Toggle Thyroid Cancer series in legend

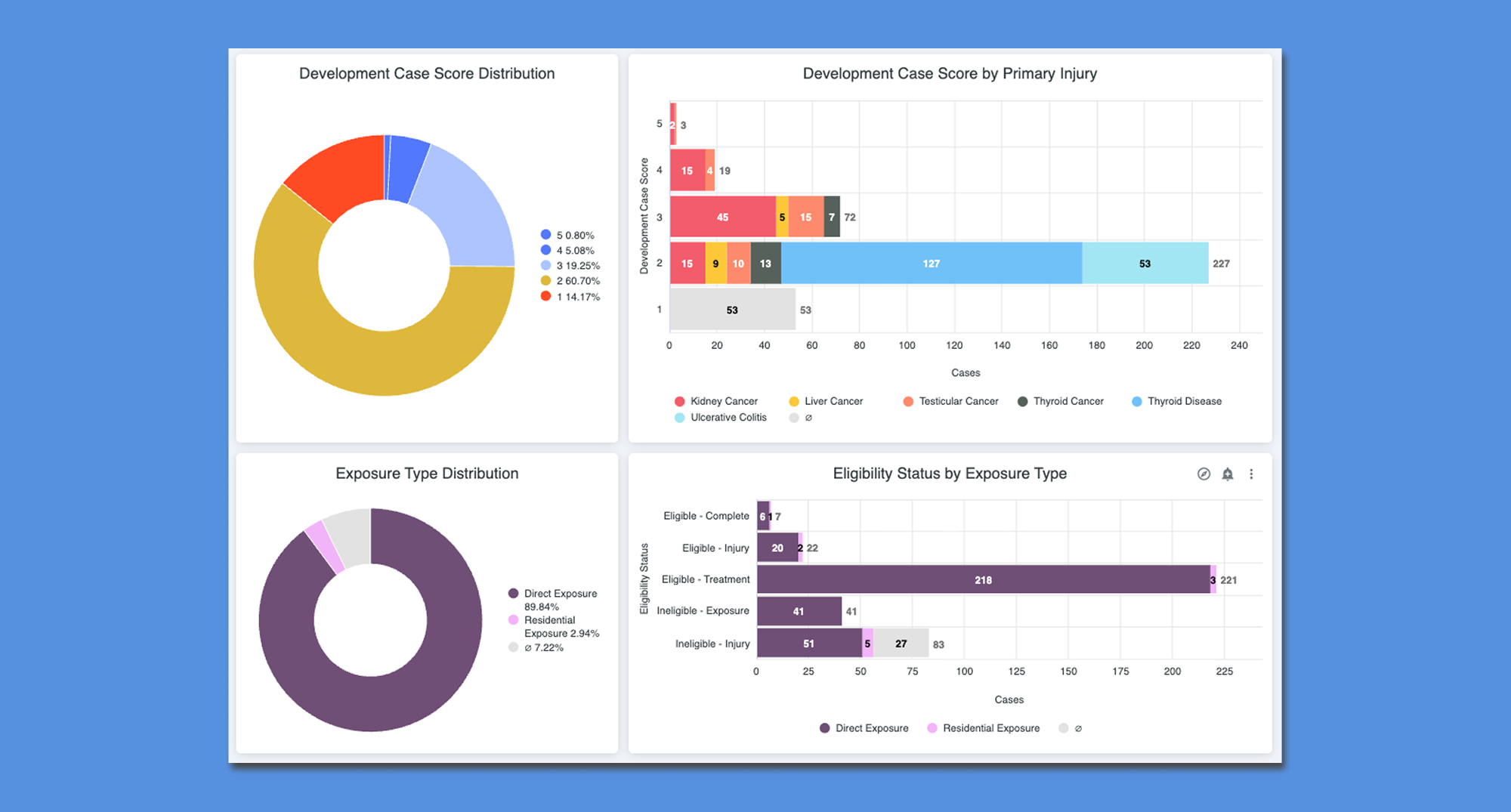click(x=1060, y=401)
